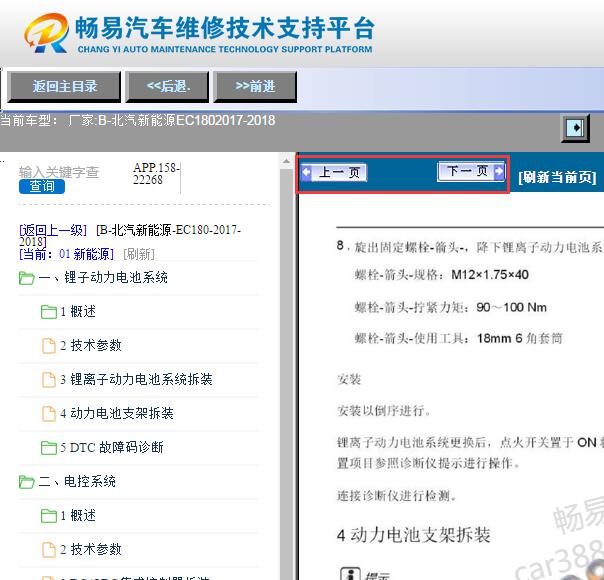604x580 pixels.
Task: Click the 连接诊断仪进行检测 text
Action: pyautogui.click(x=396, y=496)
